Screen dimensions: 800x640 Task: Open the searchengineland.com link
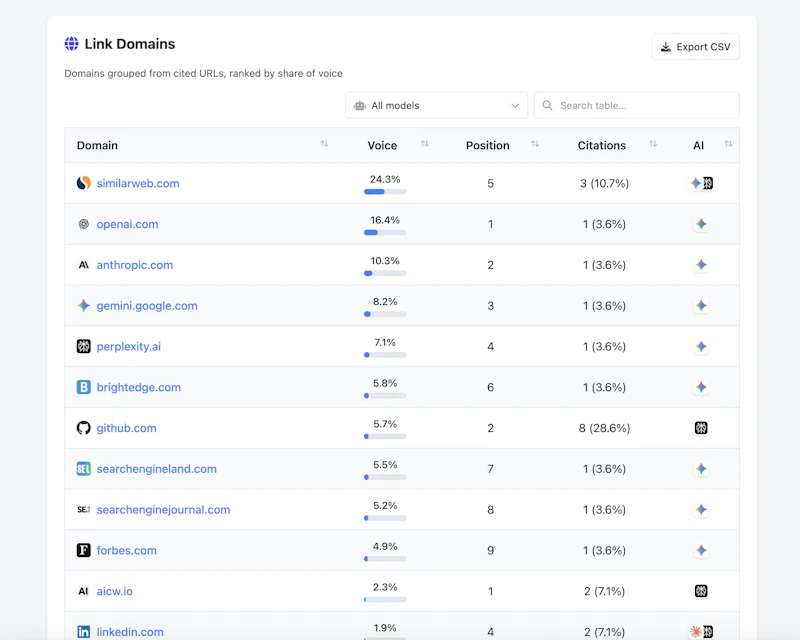[x=157, y=469]
